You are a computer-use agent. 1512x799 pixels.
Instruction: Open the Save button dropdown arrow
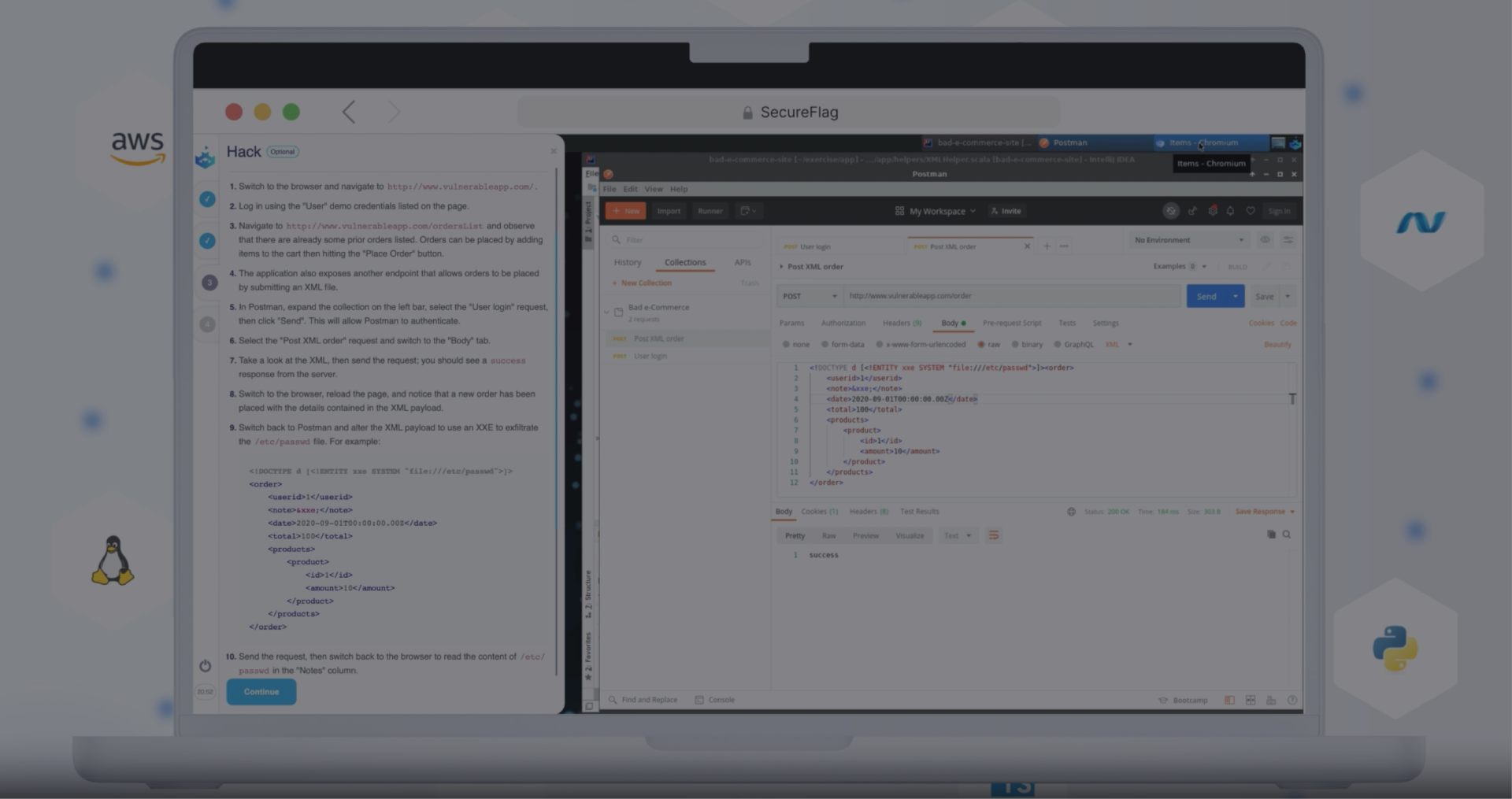pos(1288,296)
